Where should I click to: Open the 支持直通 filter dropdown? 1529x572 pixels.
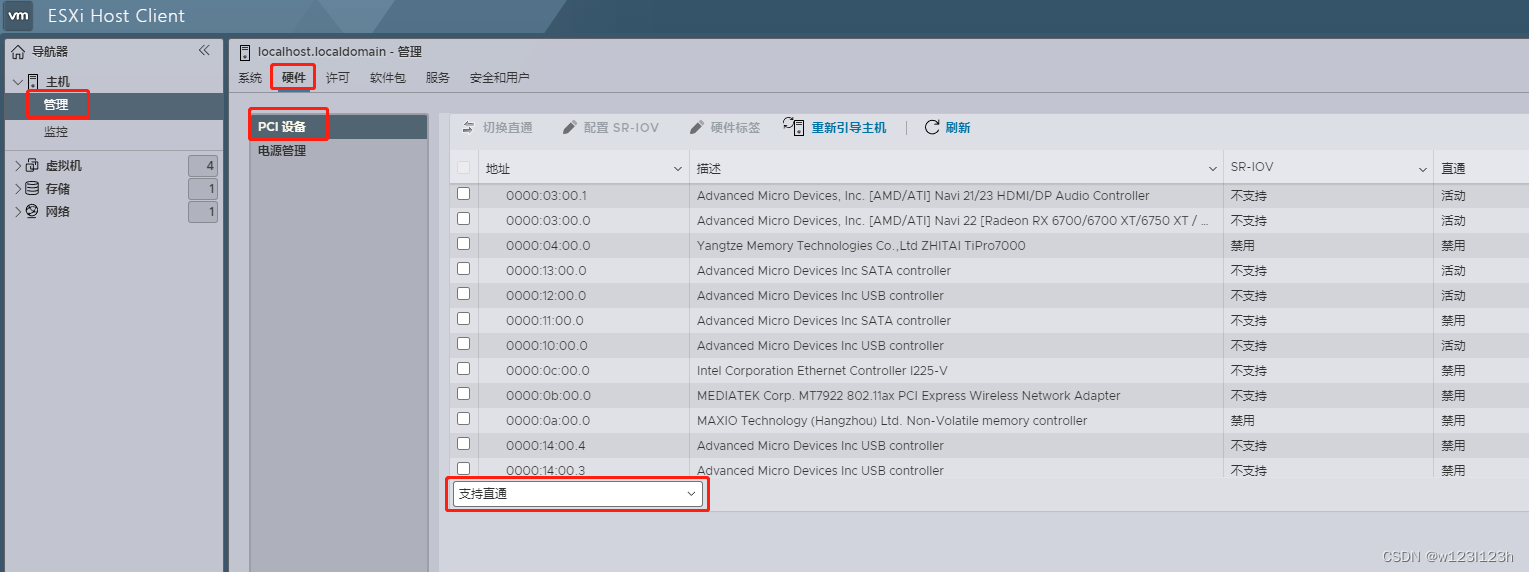pos(577,493)
